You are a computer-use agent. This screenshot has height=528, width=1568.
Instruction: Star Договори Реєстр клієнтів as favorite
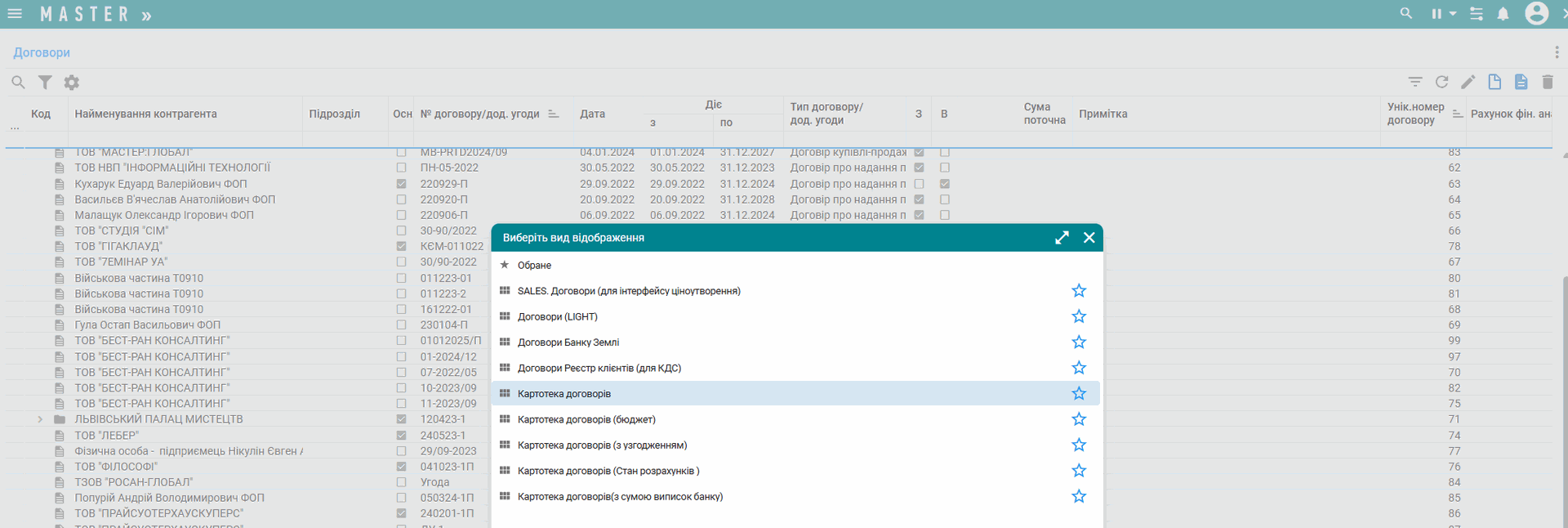click(x=1079, y=368)
